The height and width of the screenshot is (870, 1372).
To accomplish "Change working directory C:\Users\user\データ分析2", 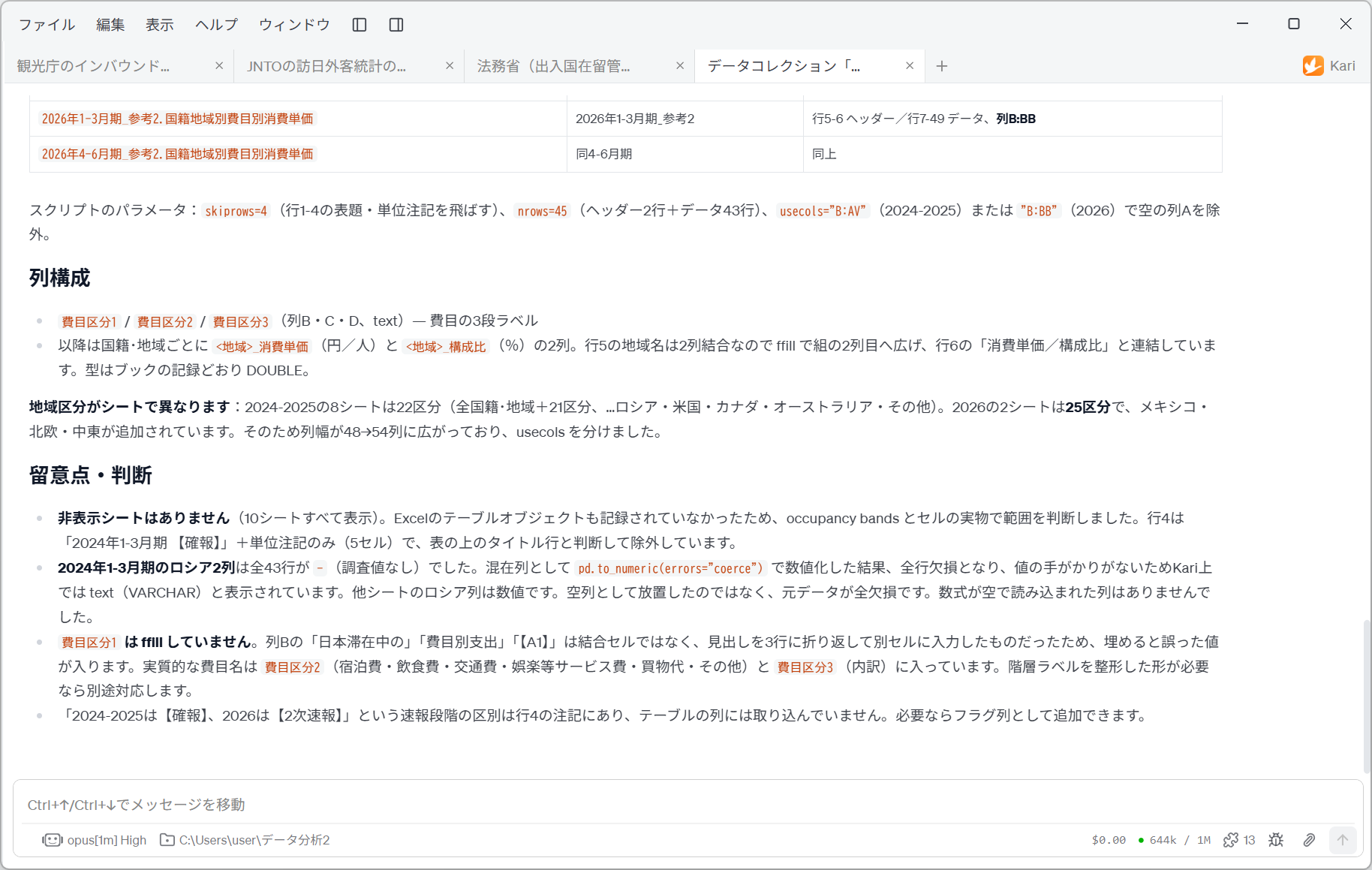I will click(x=254, y=840).
